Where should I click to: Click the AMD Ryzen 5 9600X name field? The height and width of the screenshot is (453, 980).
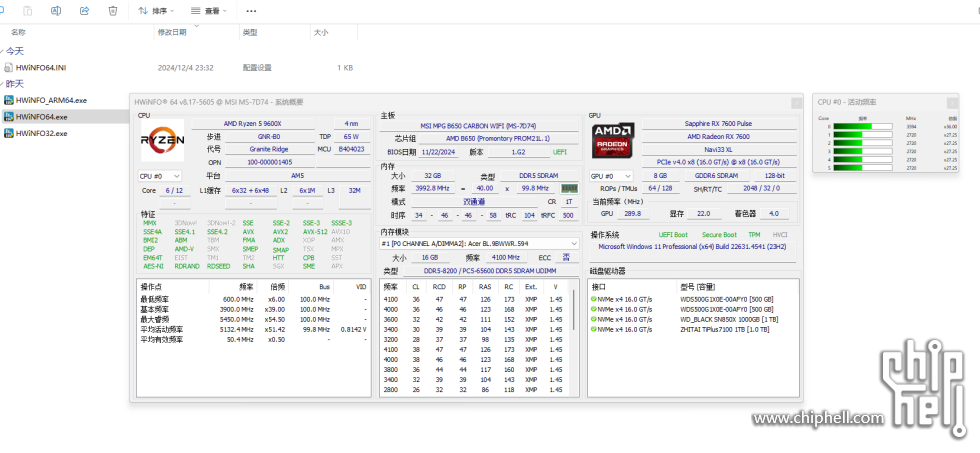tap(252, 124)
